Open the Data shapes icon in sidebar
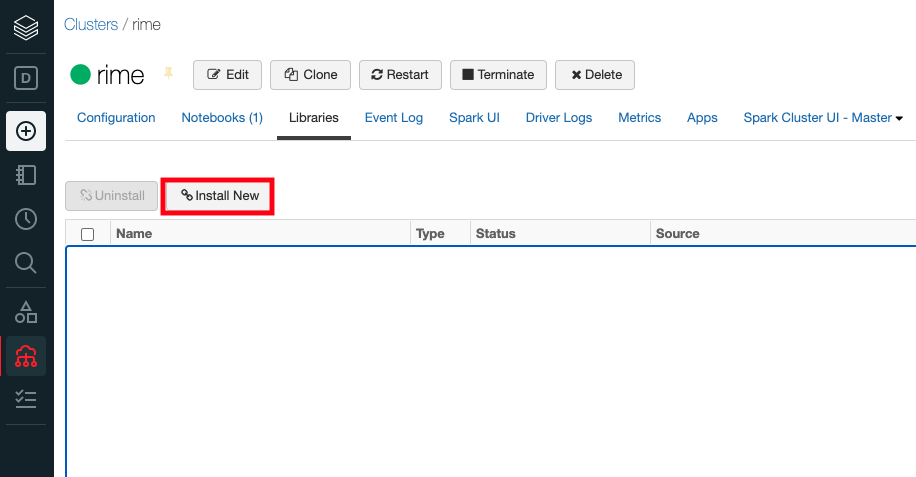Viewport: 916px width, 477px height. [x=26, y=312]
